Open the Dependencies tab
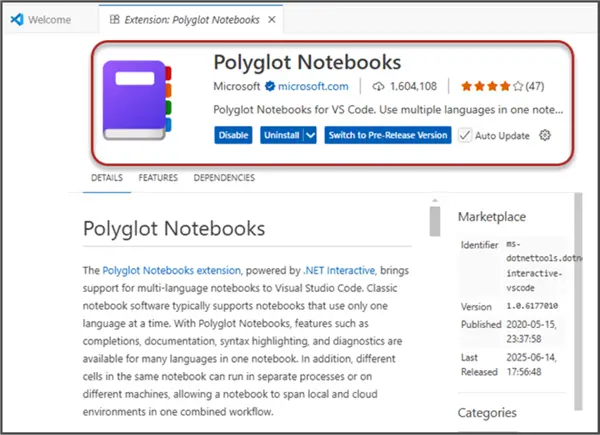 [x=224, y=178]
